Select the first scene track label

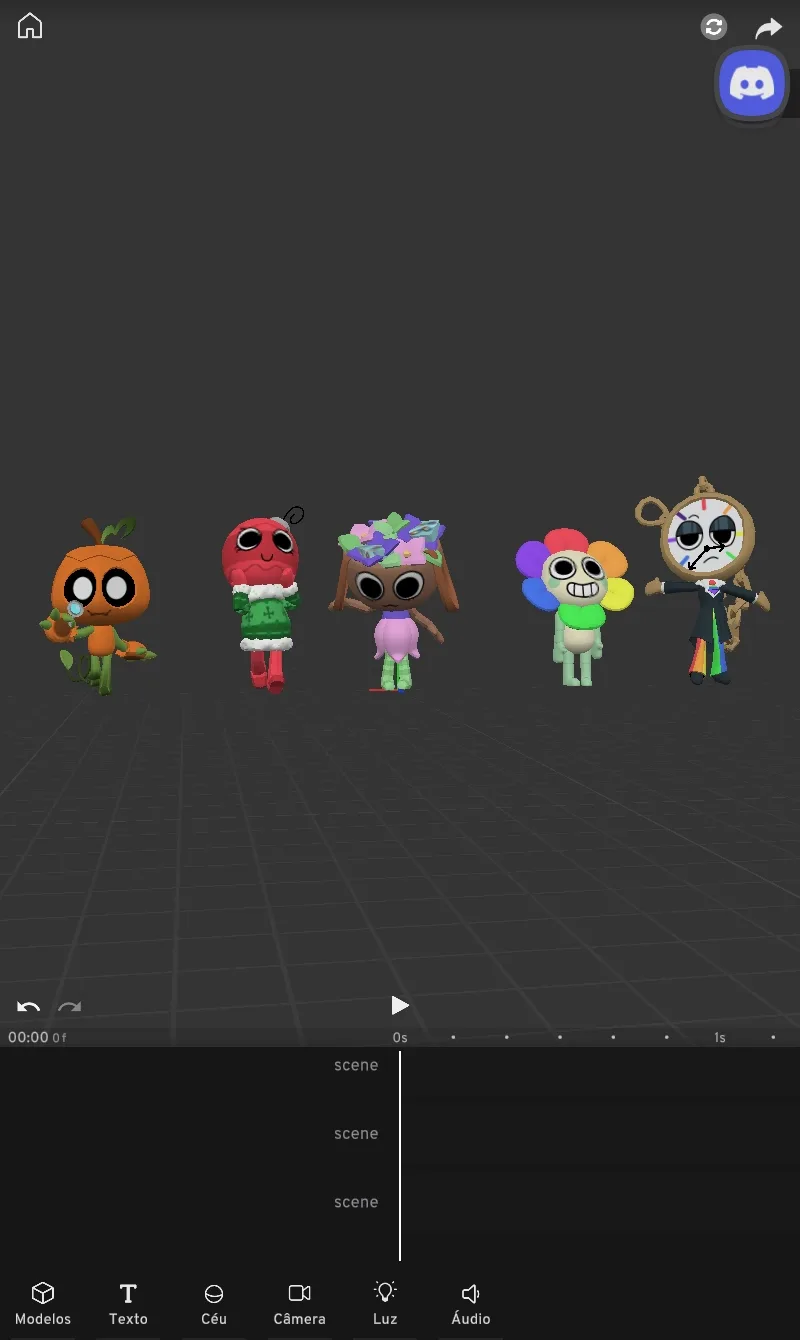click(356, 1066)
